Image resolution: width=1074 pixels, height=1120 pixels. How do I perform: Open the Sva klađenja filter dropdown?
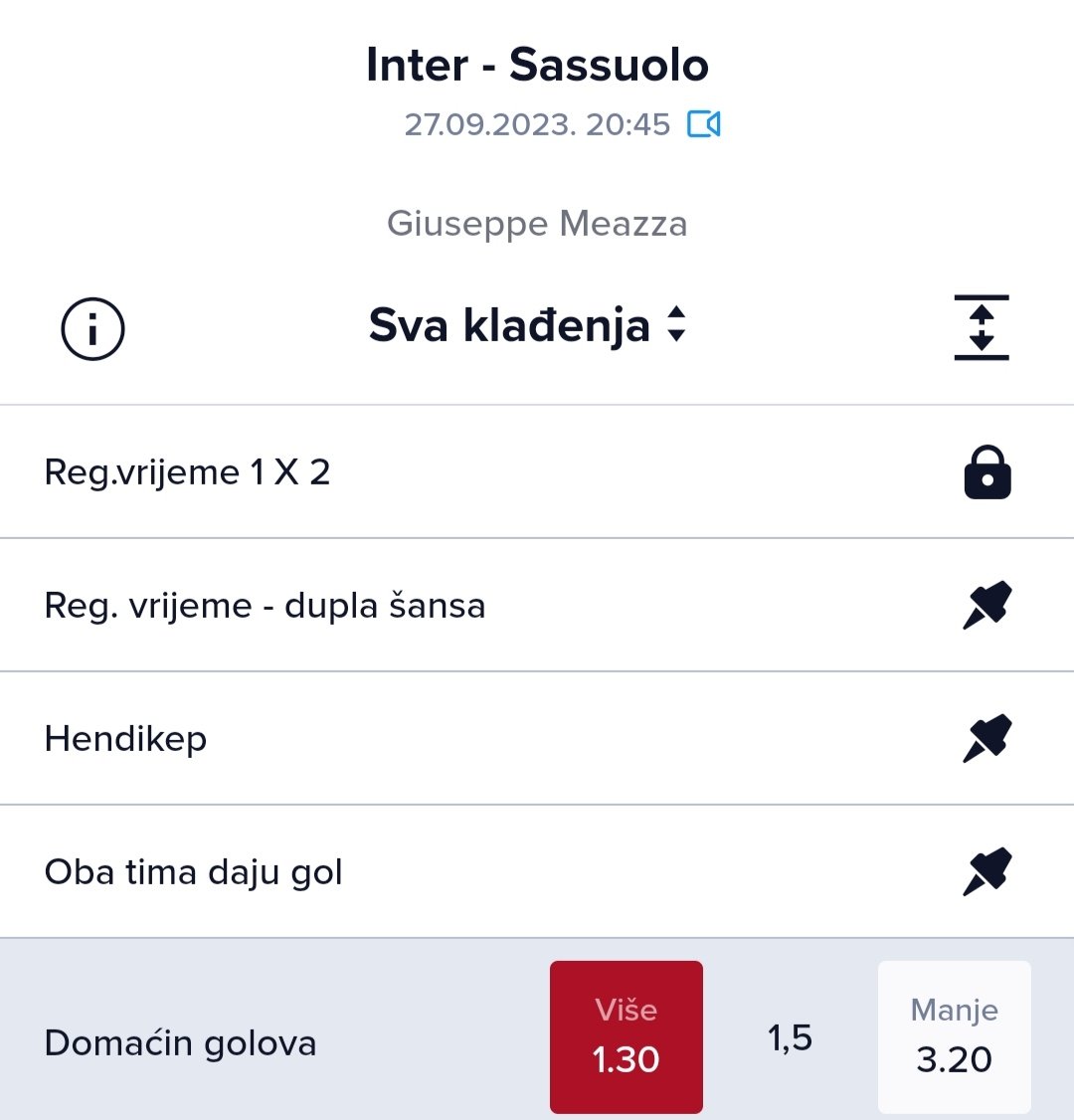(x=509, y=326)
